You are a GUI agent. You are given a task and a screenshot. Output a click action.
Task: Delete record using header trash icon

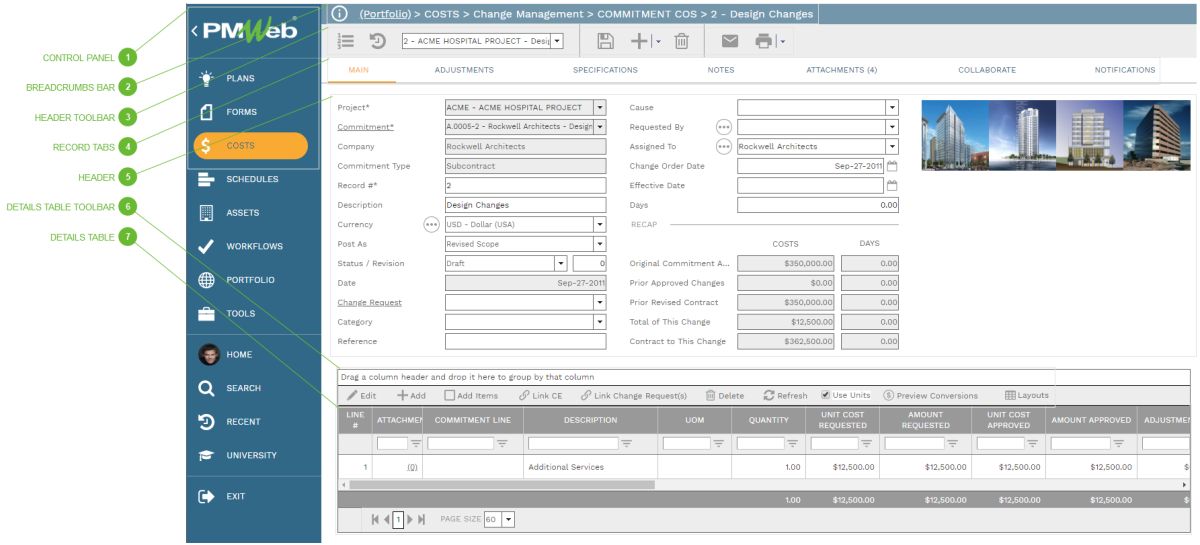click(x=681, y=41)
